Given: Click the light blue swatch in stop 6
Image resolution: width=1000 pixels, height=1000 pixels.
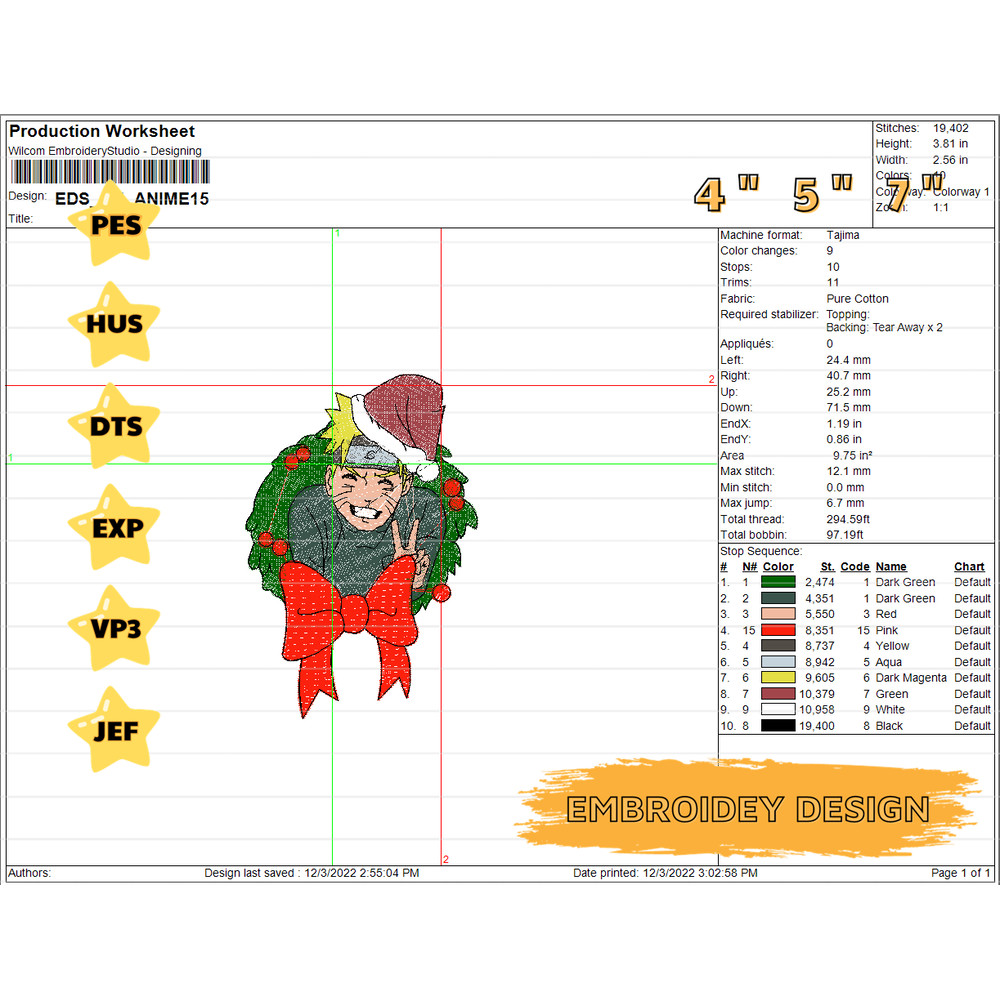Looking at the screenshot, I should pyautogui.click(x=778, y=662).
